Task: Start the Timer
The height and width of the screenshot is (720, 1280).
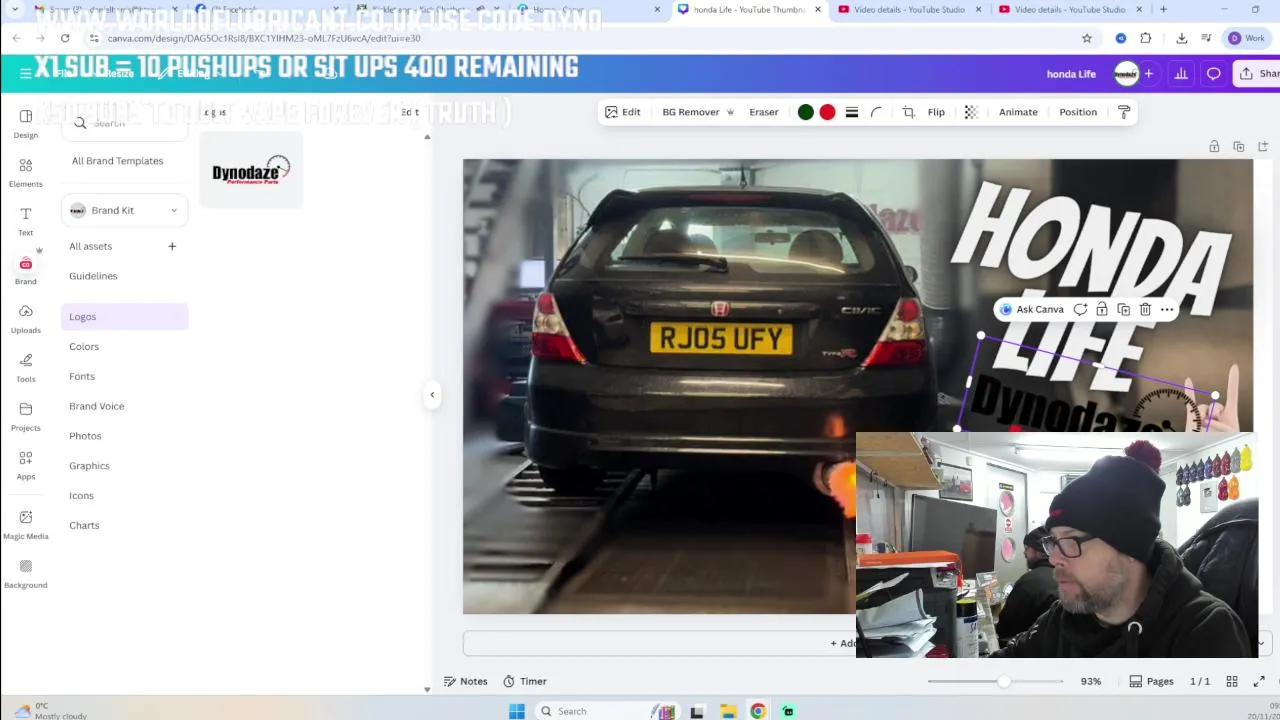Action: (524, 682)
